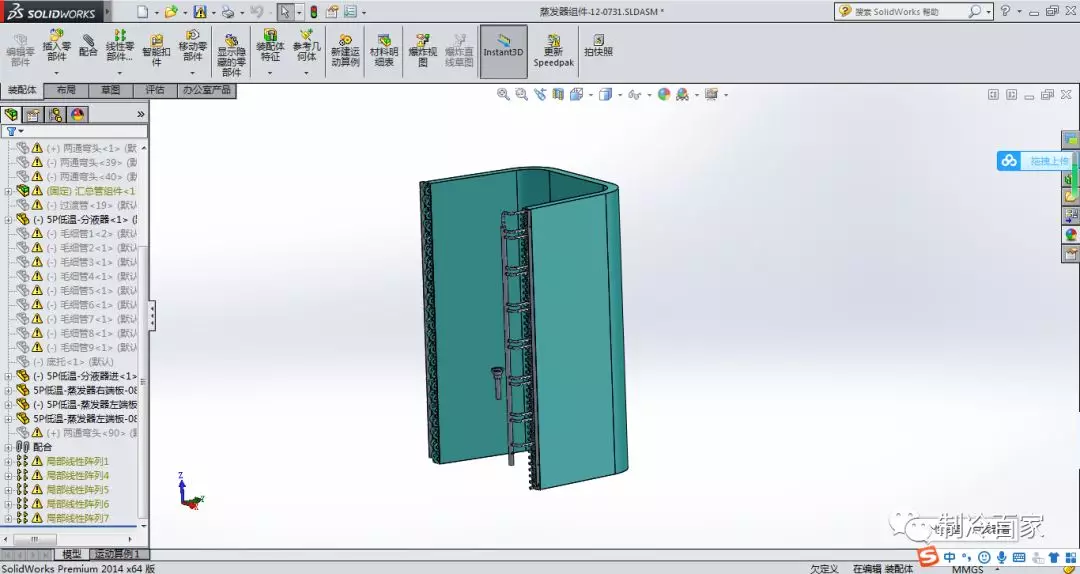Click the Print icon in quick toolbar
1080x574 pixels.
[227, 12]
